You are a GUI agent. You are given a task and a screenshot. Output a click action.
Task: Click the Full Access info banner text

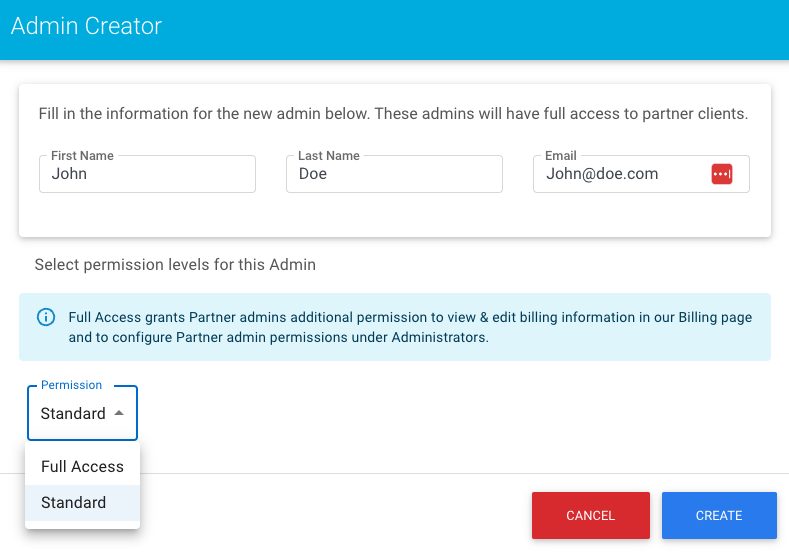(410, 327)
